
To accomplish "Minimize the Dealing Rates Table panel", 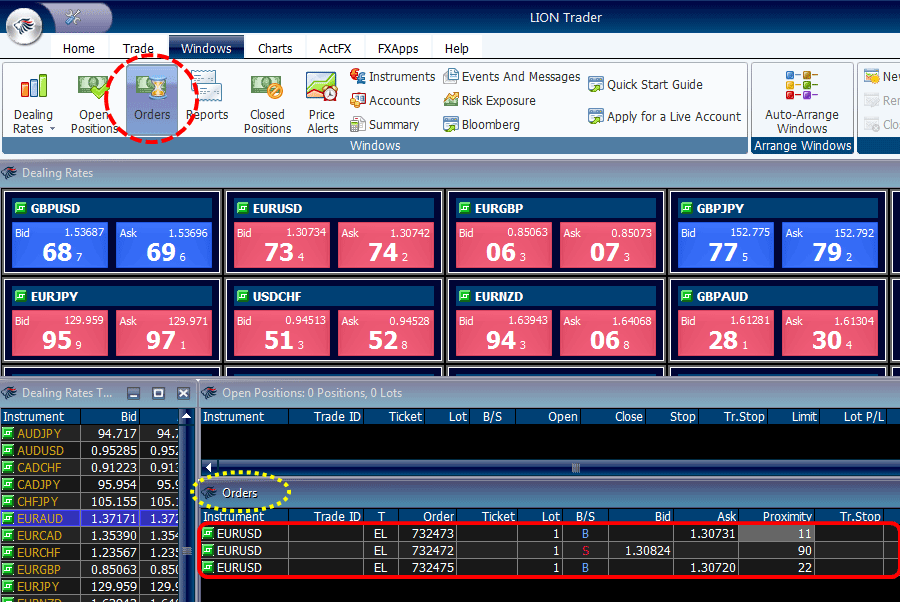I will click(x=133, y=393).
